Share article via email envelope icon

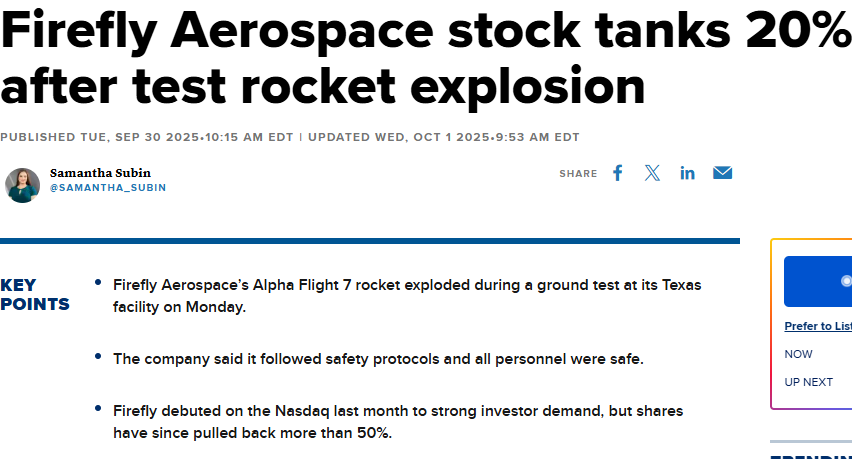click(x=722, y=173)
